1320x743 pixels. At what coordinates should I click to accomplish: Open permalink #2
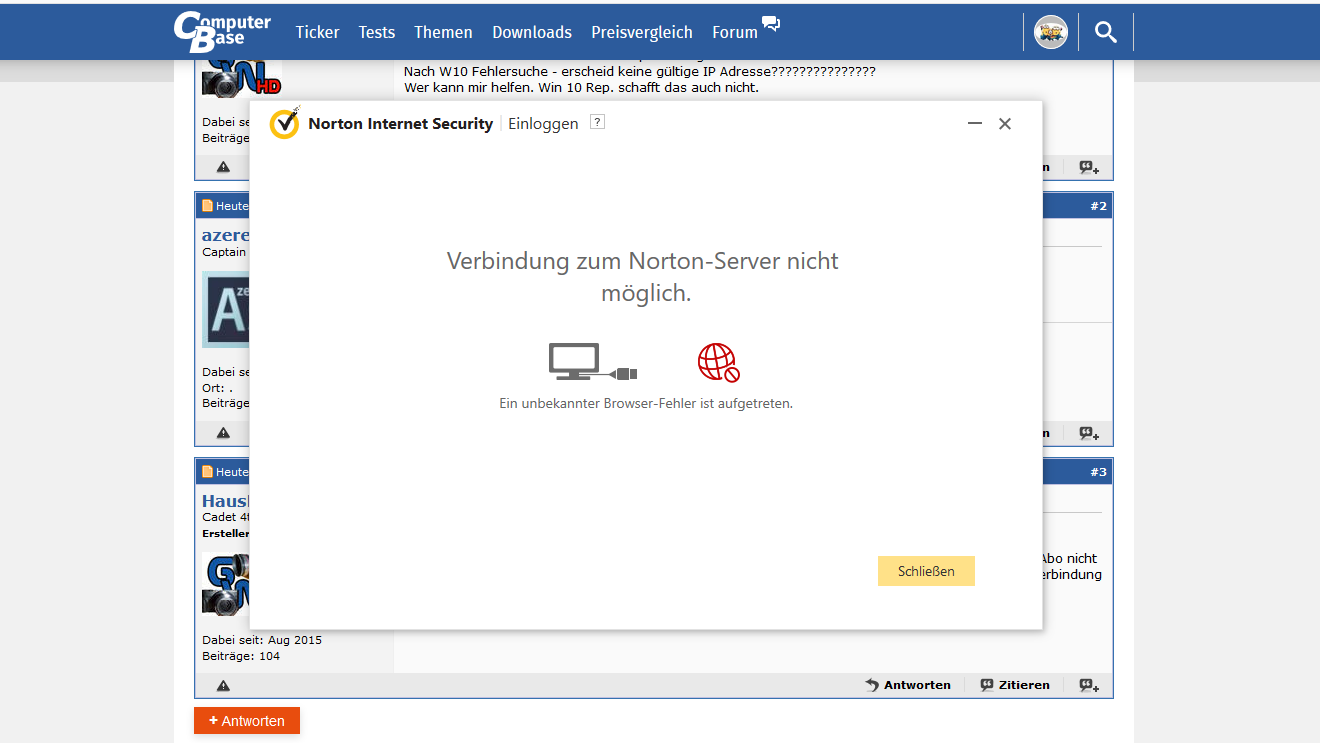pyautogui.click(x=1098, y=206)
